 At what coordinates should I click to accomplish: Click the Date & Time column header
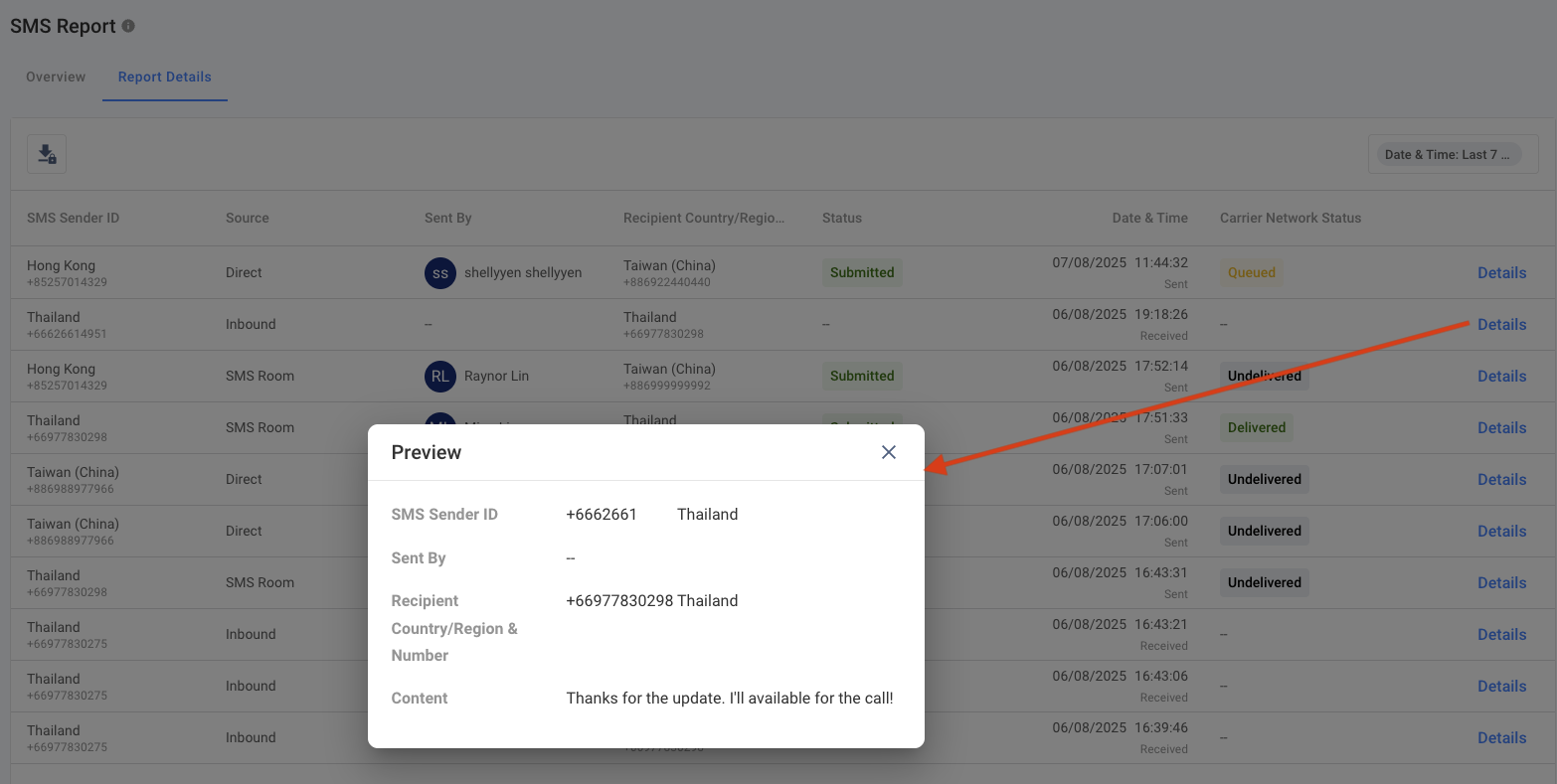[x=1150, y=218]
